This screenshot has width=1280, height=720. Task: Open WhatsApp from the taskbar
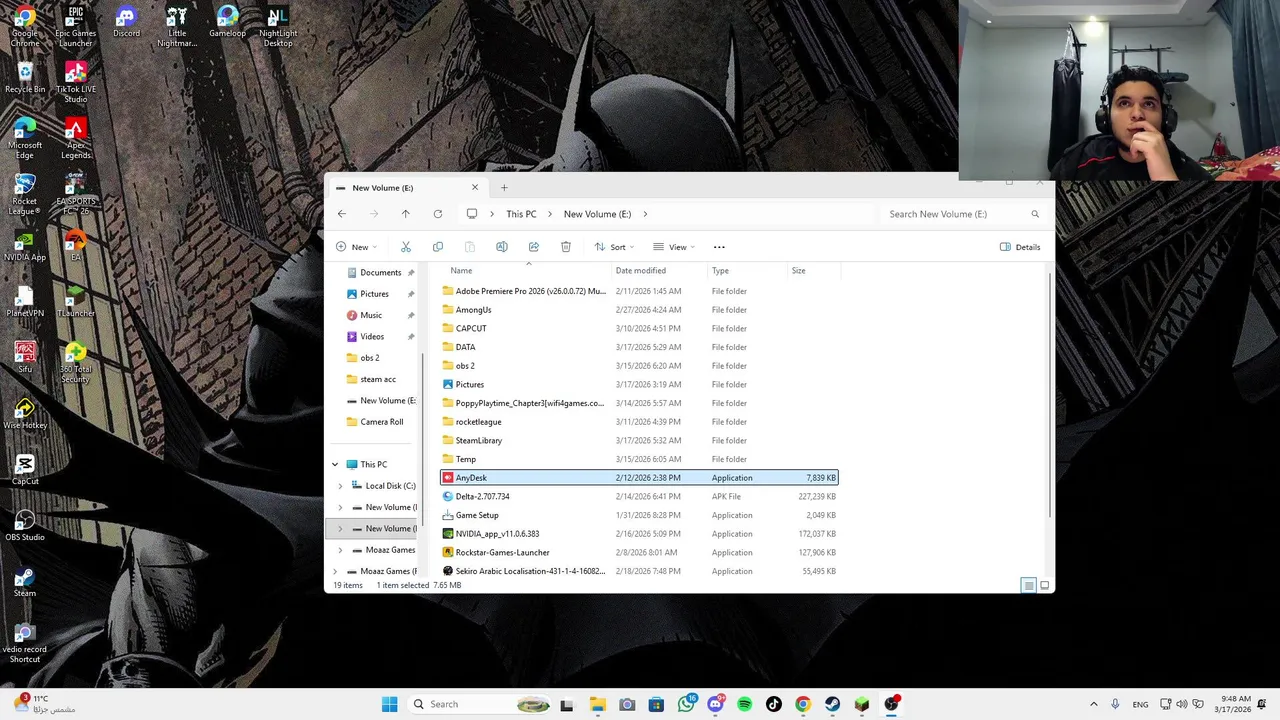(686, 704)
